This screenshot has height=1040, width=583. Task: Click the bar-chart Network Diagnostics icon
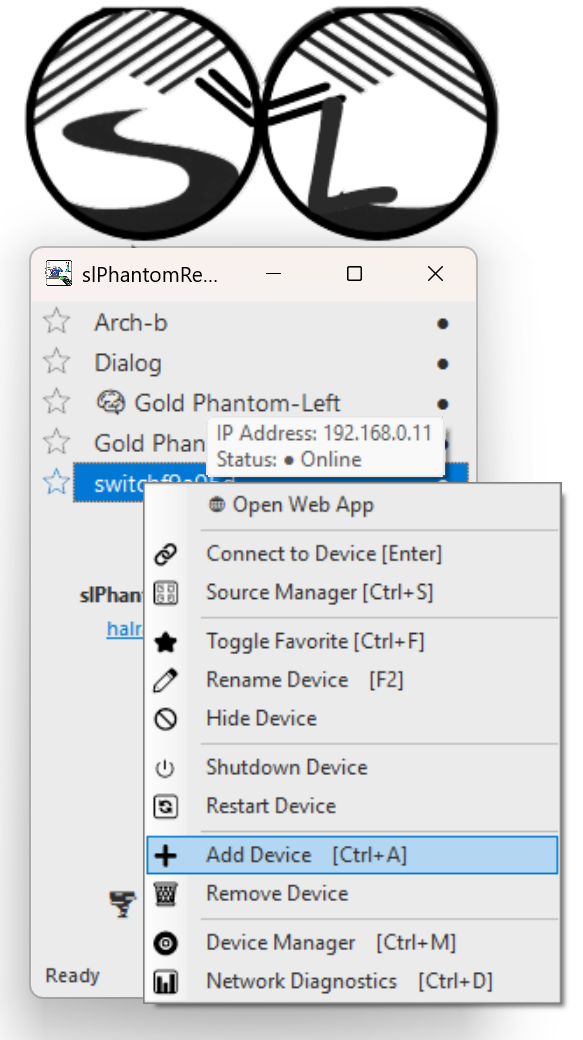point(167,981)
